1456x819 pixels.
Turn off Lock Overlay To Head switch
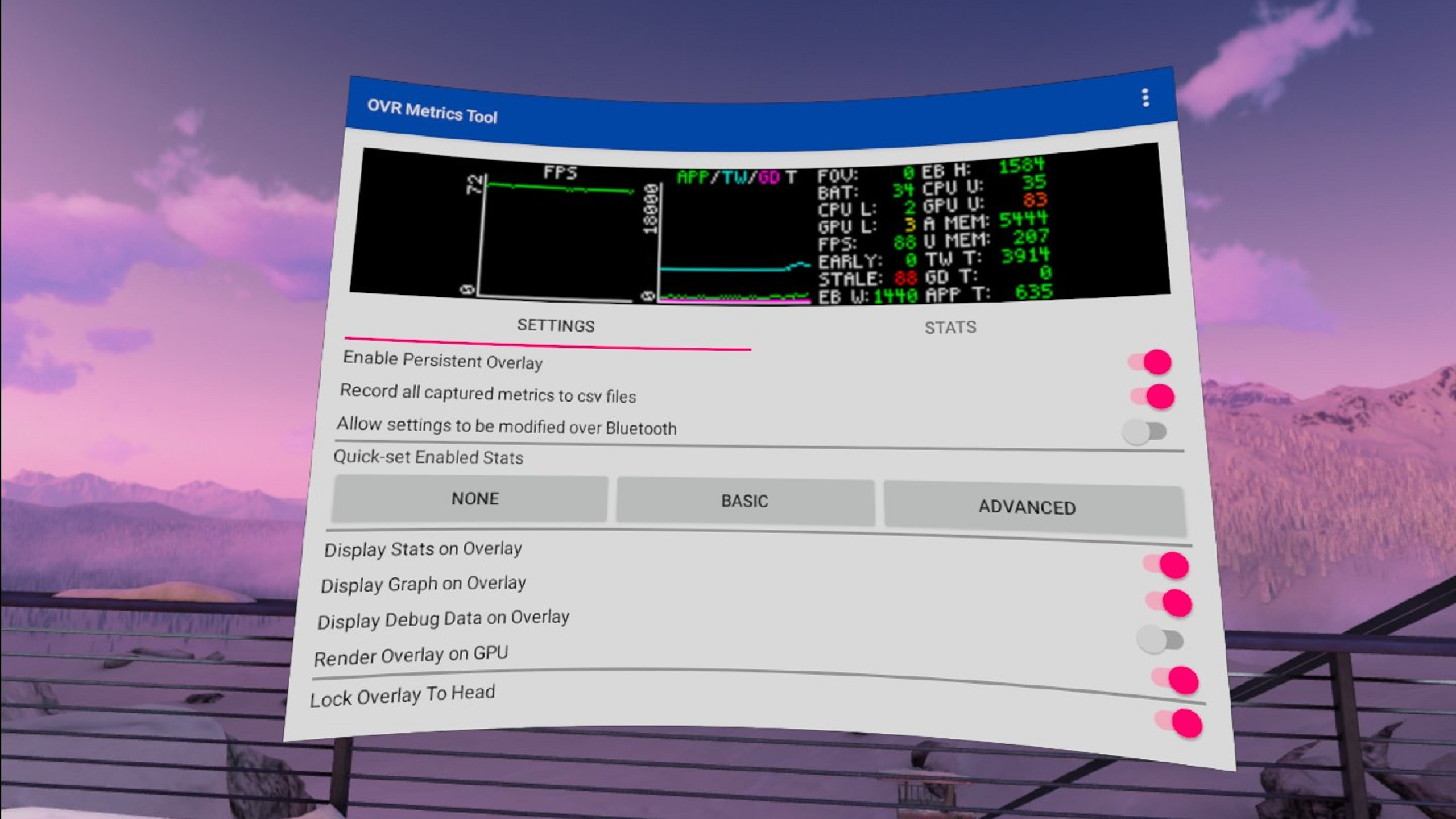(x=1180, y=724)
